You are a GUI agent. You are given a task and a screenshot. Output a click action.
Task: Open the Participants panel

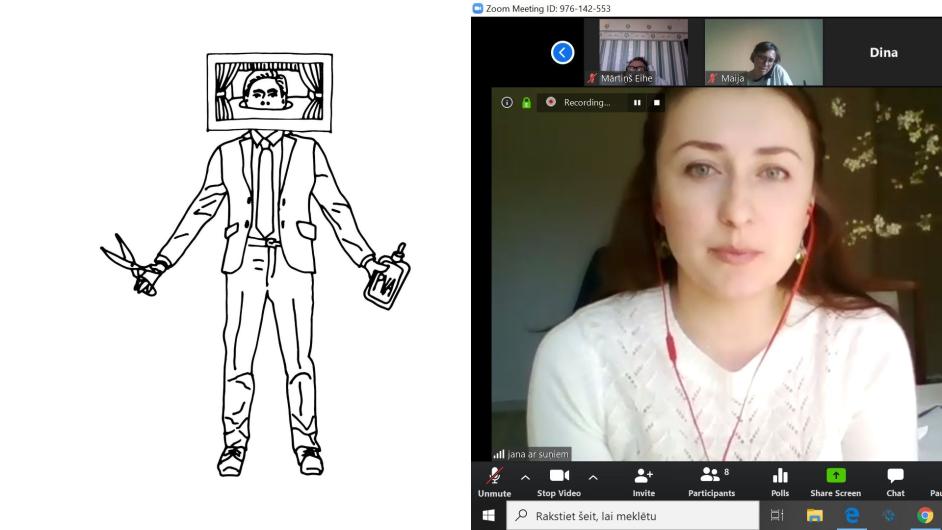pyautogui.click(x=711, y=479)
